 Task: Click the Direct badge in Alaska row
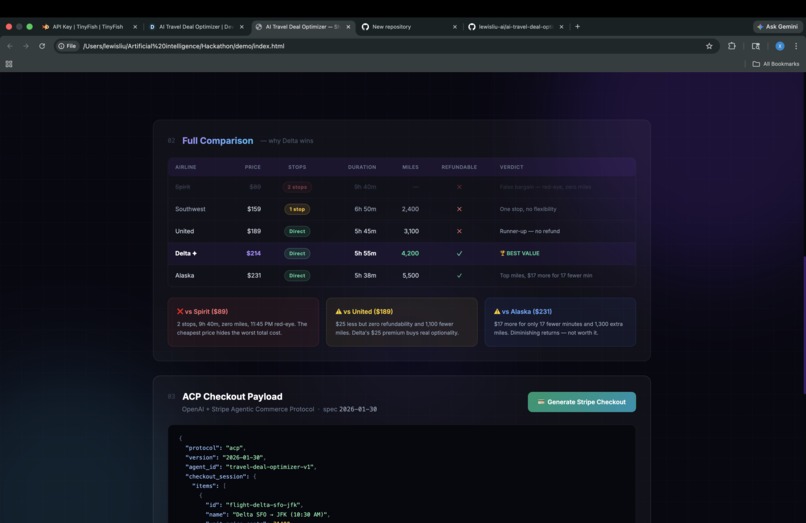point(297,276)
